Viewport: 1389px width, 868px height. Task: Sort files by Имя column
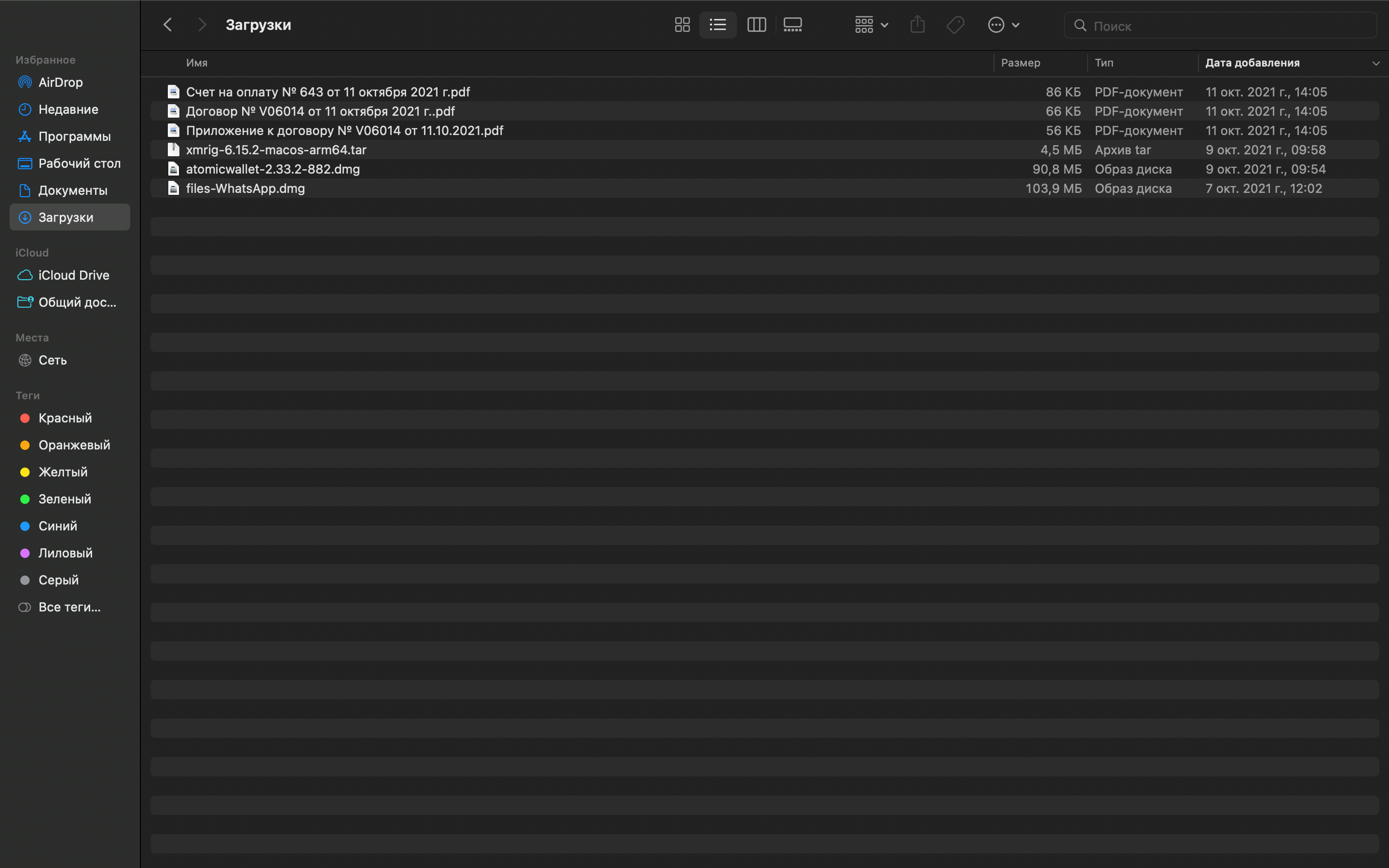(x=197, y=63)
